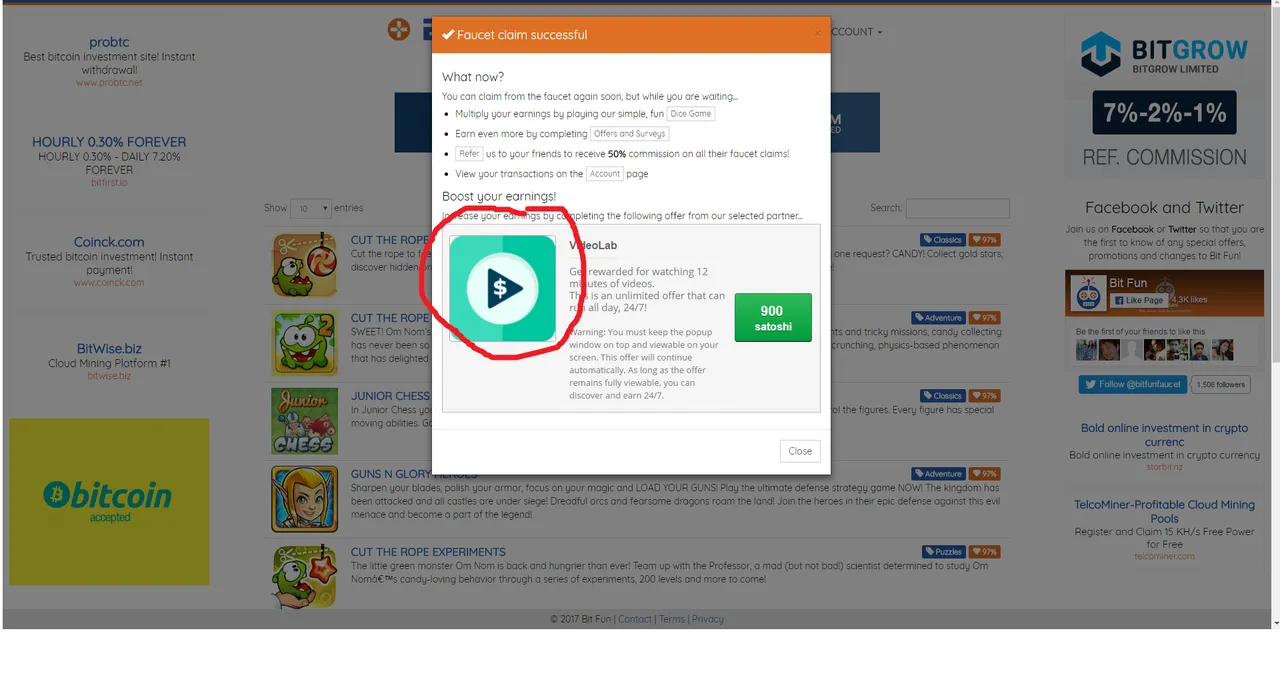This screenshot has width=1280, height=693.
Task: Click 97% heart rating on Cut the Rope row
Action: [x=985, y=240]
